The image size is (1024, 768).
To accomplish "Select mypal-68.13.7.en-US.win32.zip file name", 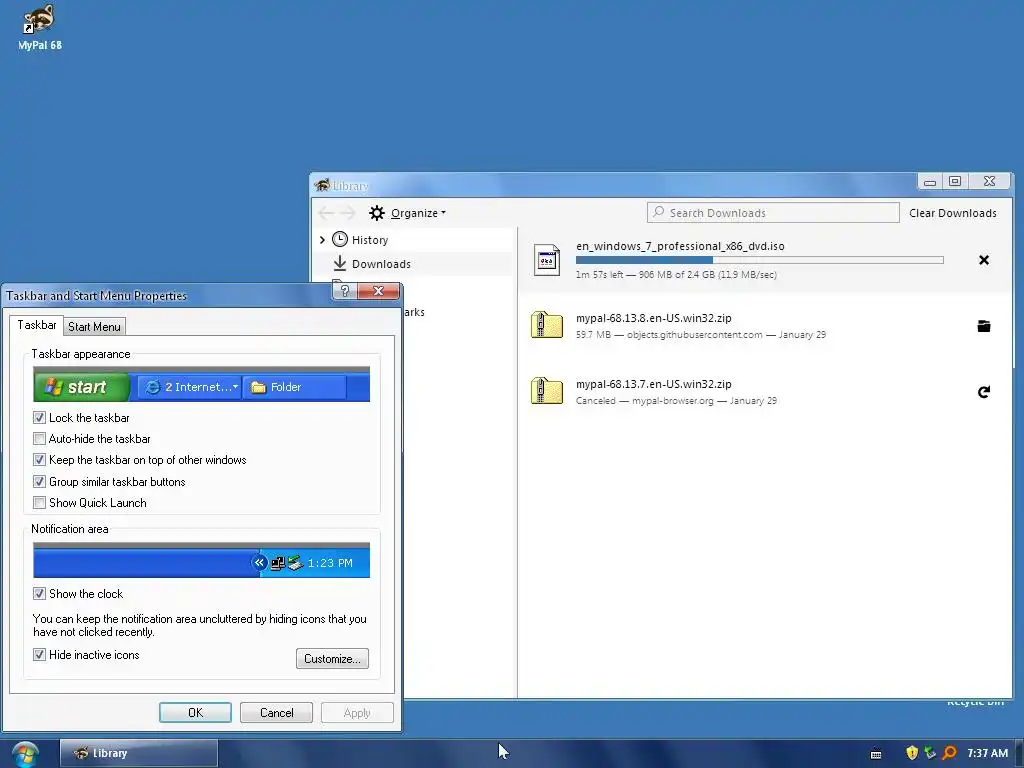I will click(x=653, y=384).
